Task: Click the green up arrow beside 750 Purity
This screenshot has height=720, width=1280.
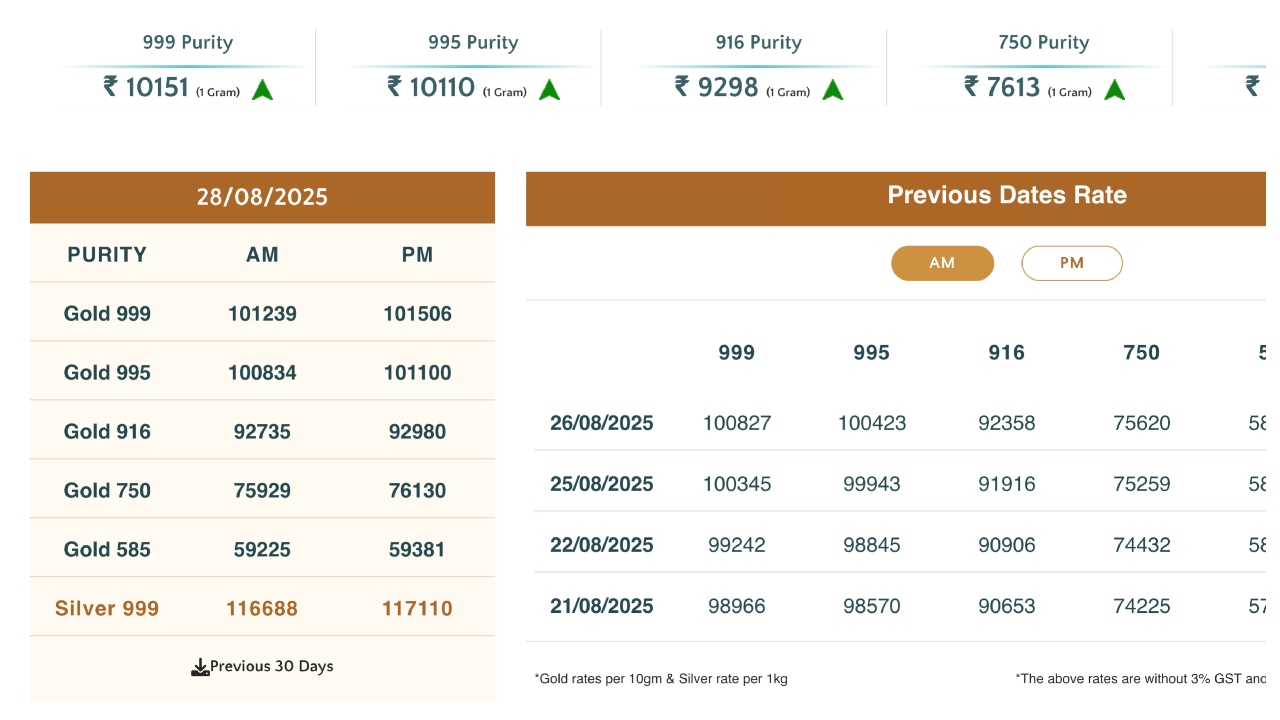Action: pyautogui.click(x=1115, y=90)
